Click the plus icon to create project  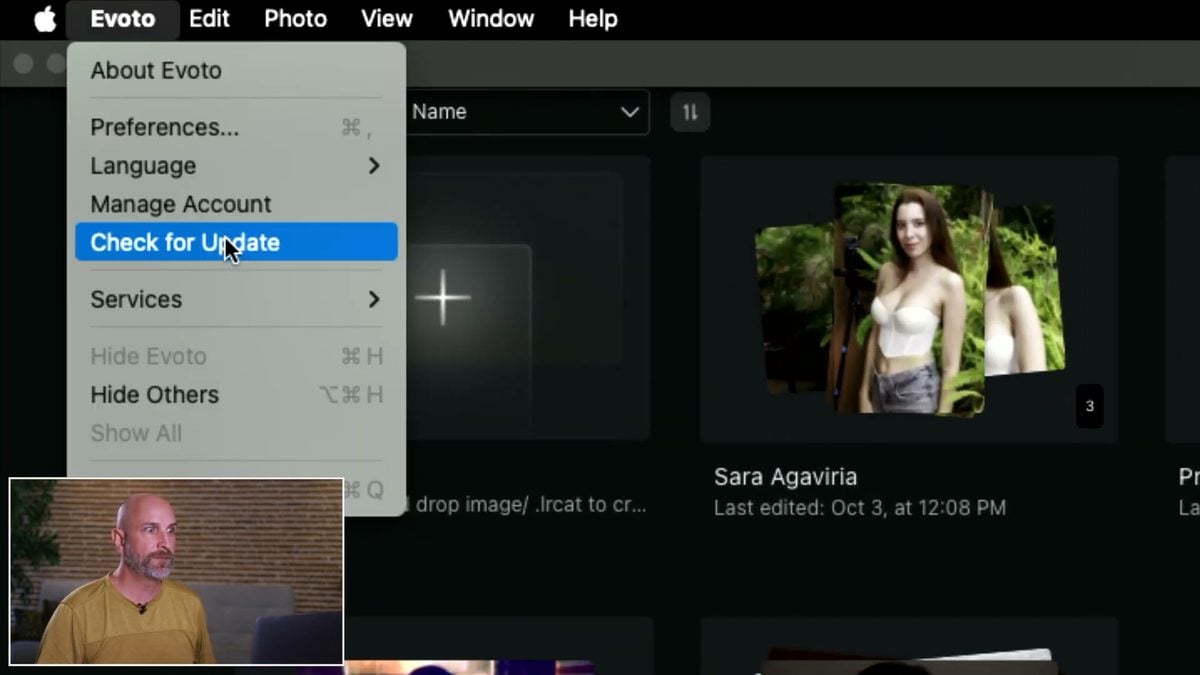442,297
